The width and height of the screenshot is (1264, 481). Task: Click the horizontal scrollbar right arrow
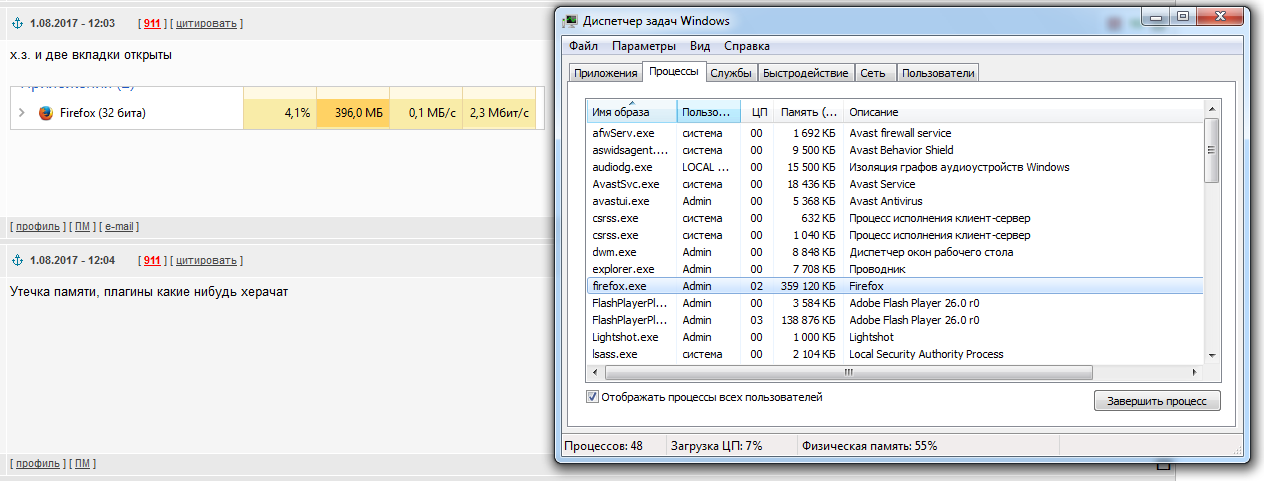click(1194, 372)
